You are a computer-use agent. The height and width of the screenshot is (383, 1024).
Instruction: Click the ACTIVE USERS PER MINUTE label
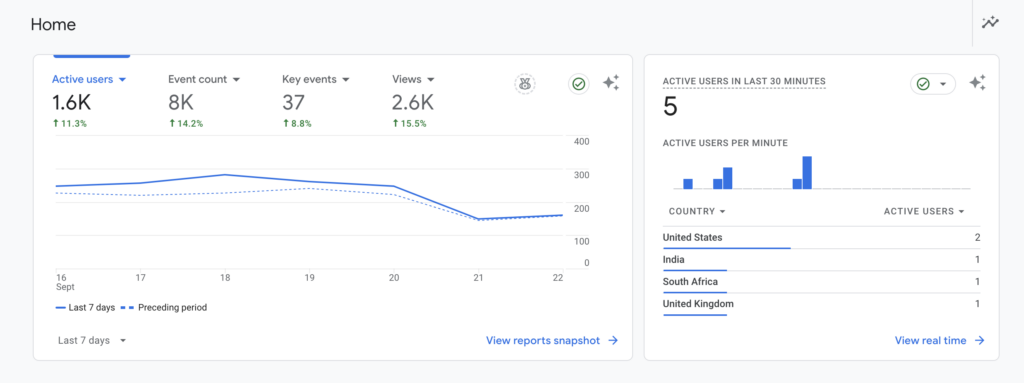[x=725, y=143]
